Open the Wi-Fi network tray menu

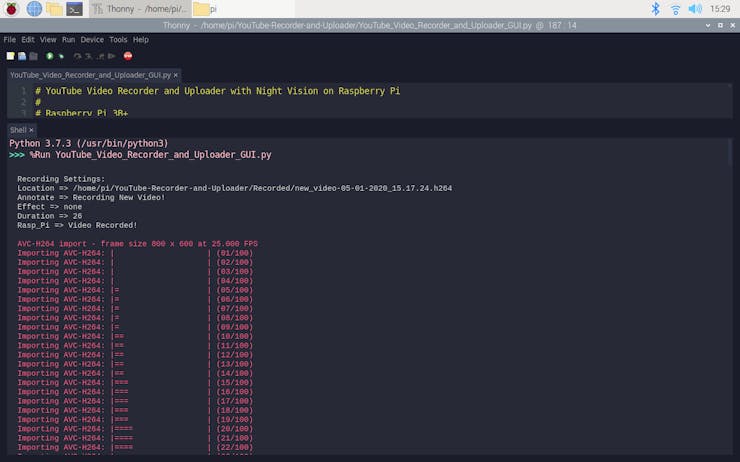[675, 9]
